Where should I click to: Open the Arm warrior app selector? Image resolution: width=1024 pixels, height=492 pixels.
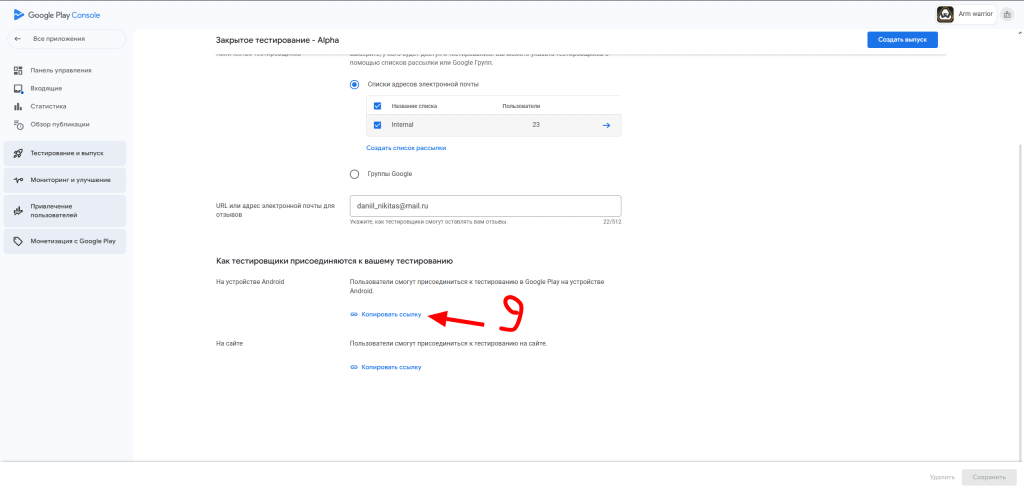(966, 14)
